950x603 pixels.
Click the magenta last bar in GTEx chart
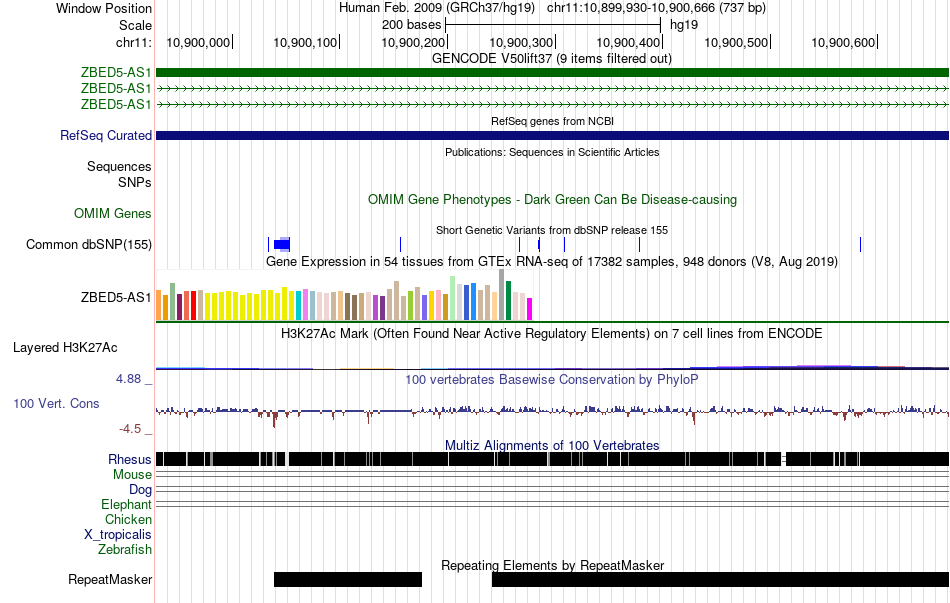530,308
